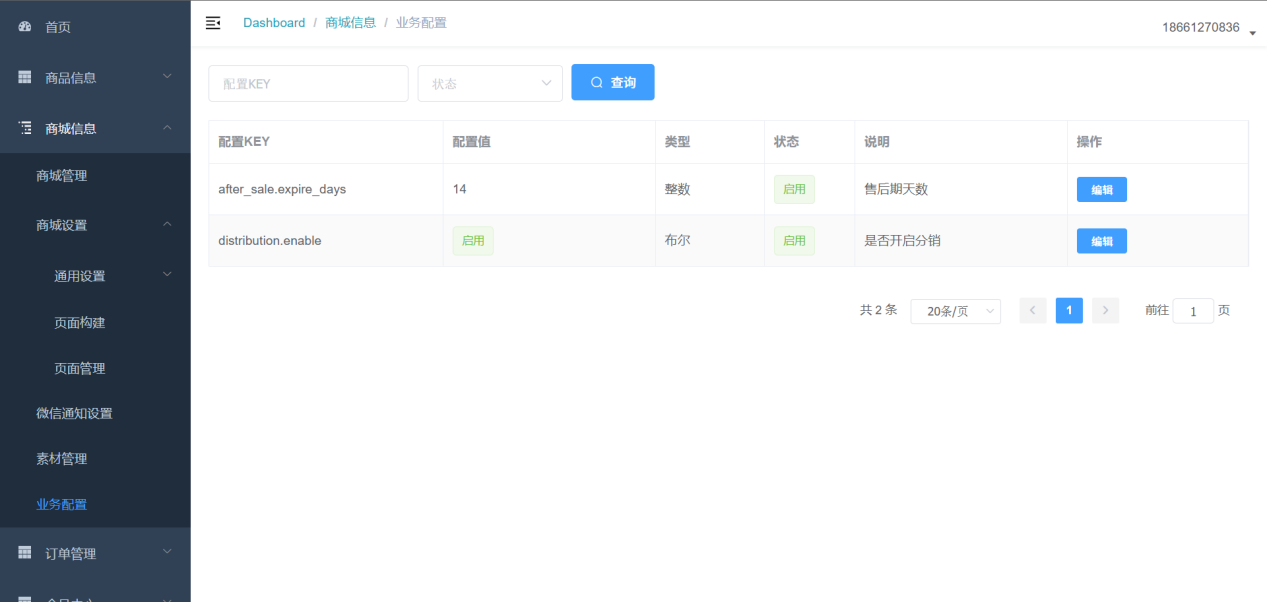Open the 状态 filter dropdown
This screenshot has width=1267, height=602.
(490, 84)
